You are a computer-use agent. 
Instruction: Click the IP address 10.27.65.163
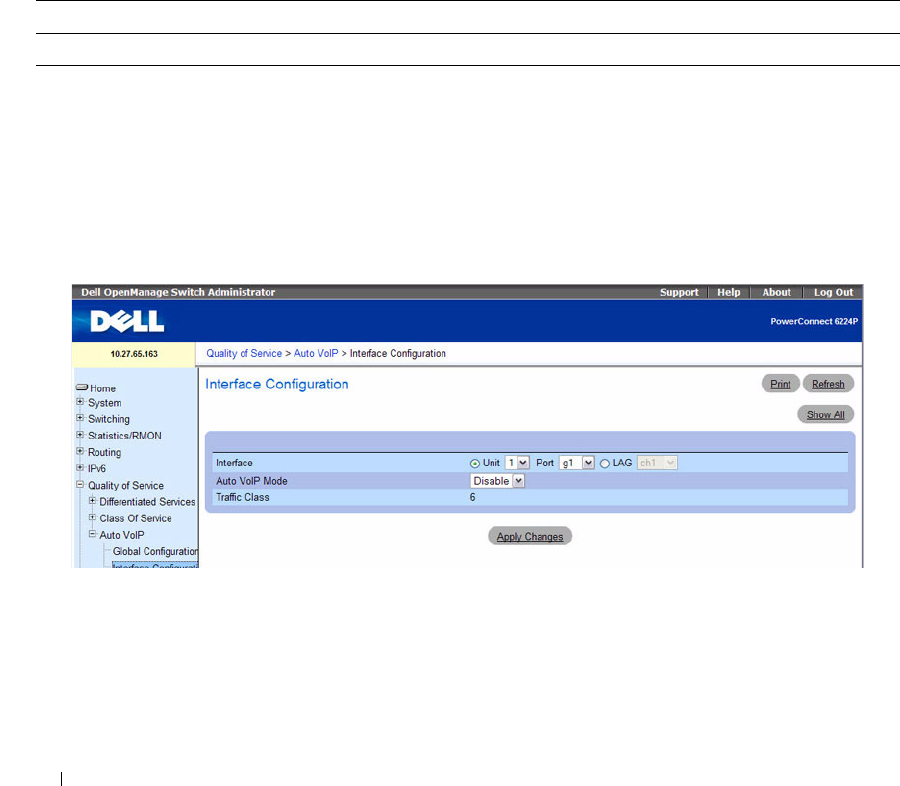pyautogui.click(x=134, y=354)
